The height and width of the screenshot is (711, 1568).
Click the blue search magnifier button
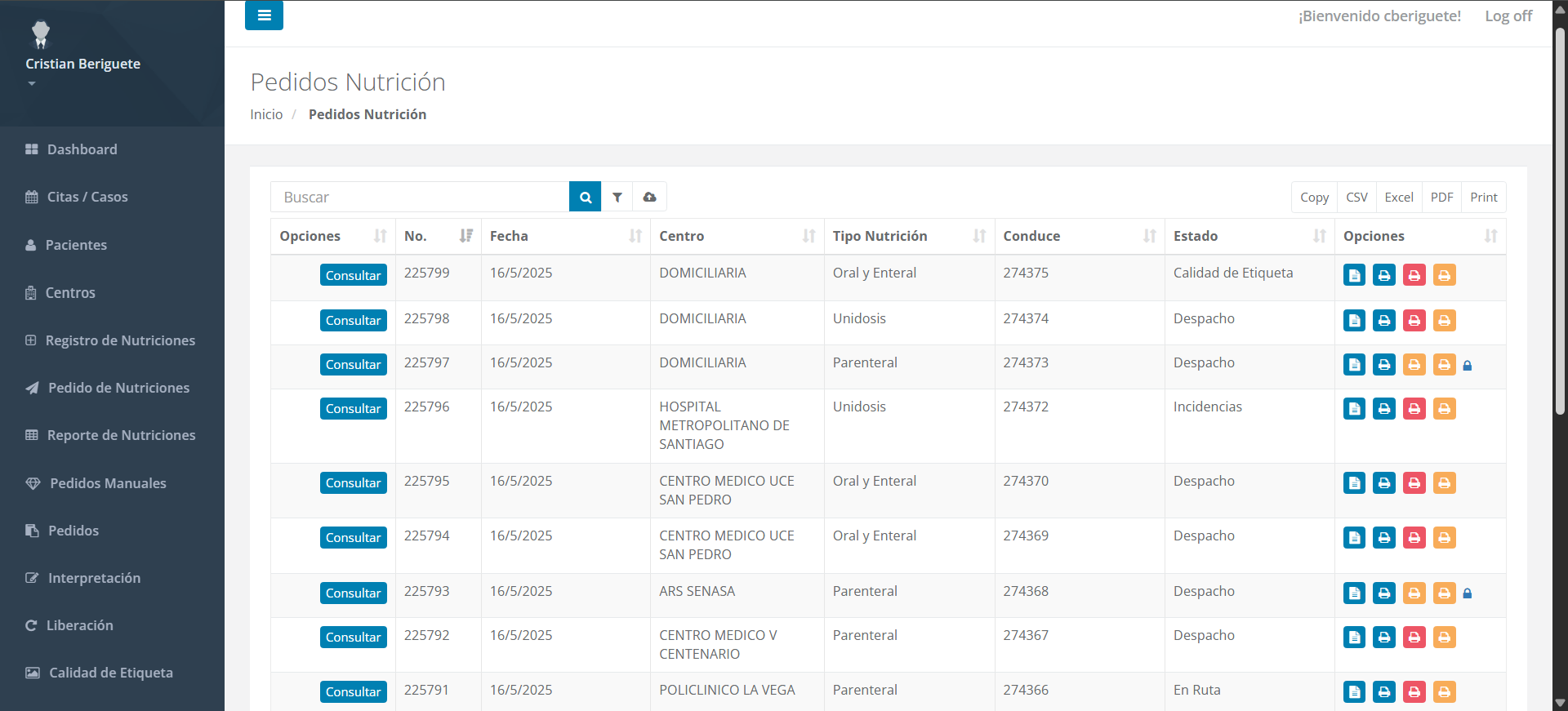coord(585,197)
